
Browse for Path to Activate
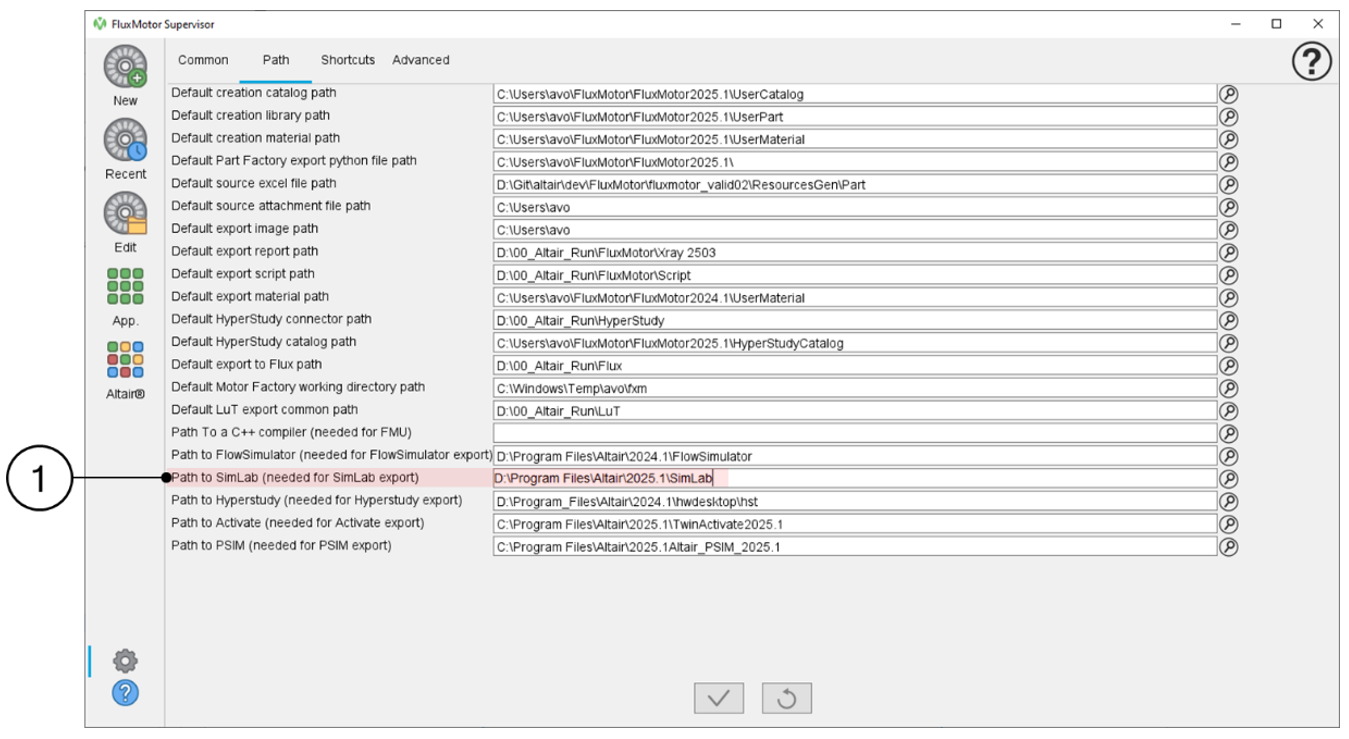tap(1229, 524)
